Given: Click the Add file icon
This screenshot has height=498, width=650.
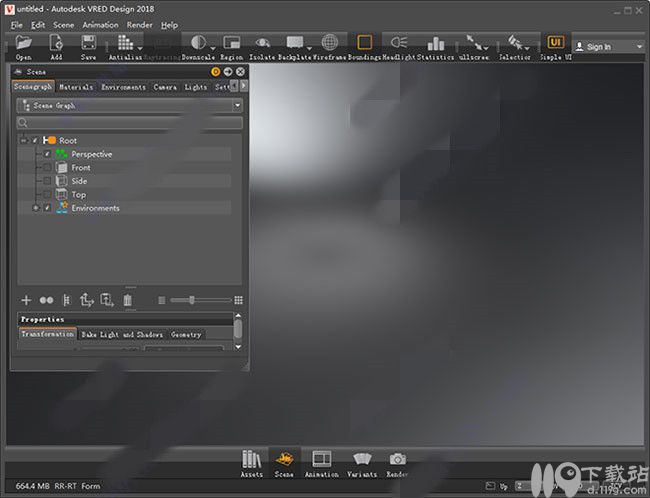Looking at the screenshot, I should coord(56,43).
